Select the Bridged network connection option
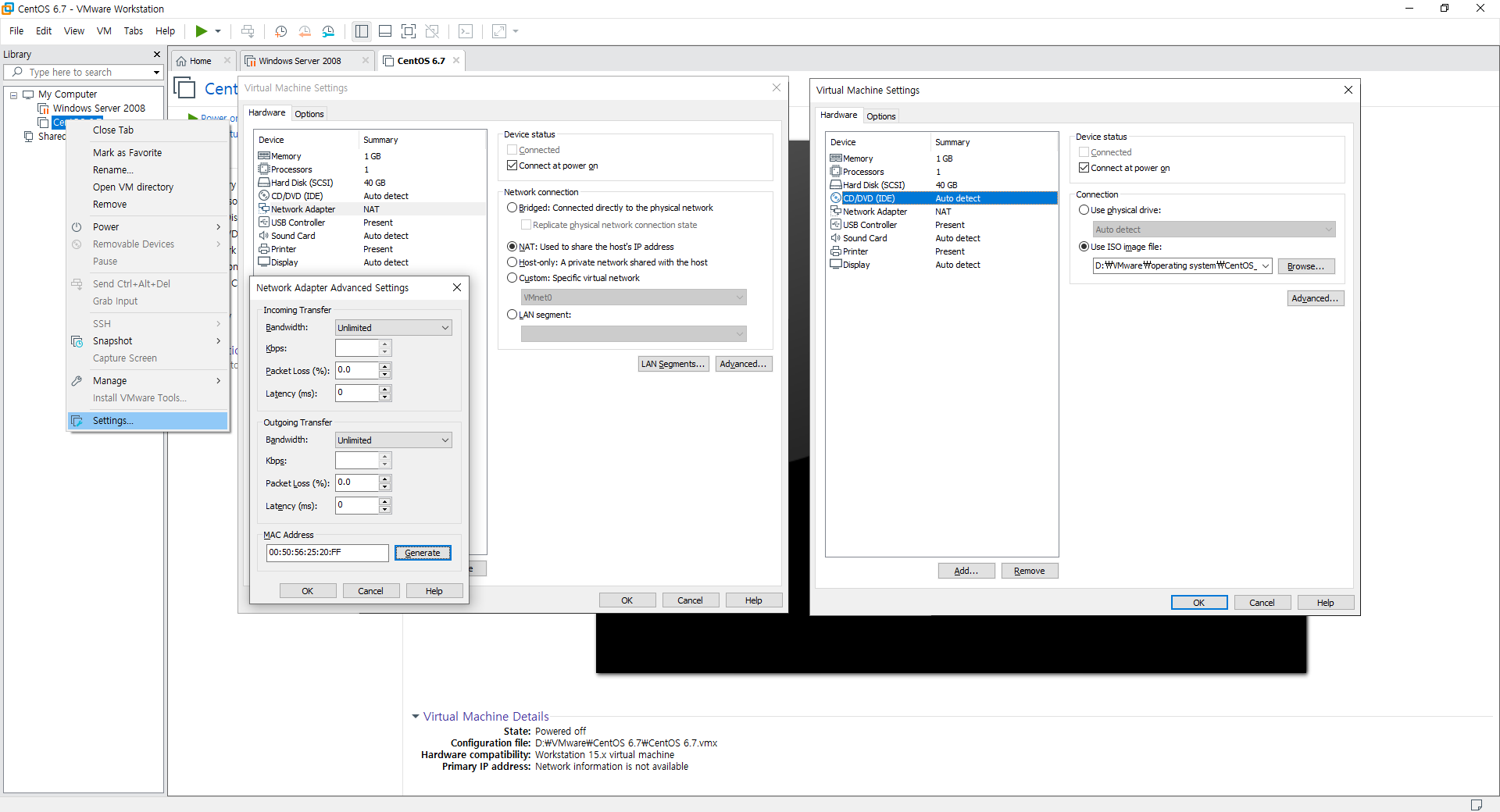Image resolution: width=1500 pixels, height=812 pixels. coord(512,208)
